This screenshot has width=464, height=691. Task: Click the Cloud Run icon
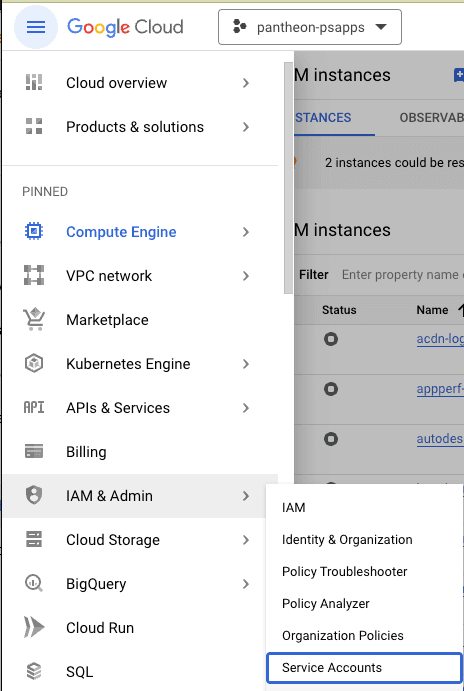[x=34, y=628]
